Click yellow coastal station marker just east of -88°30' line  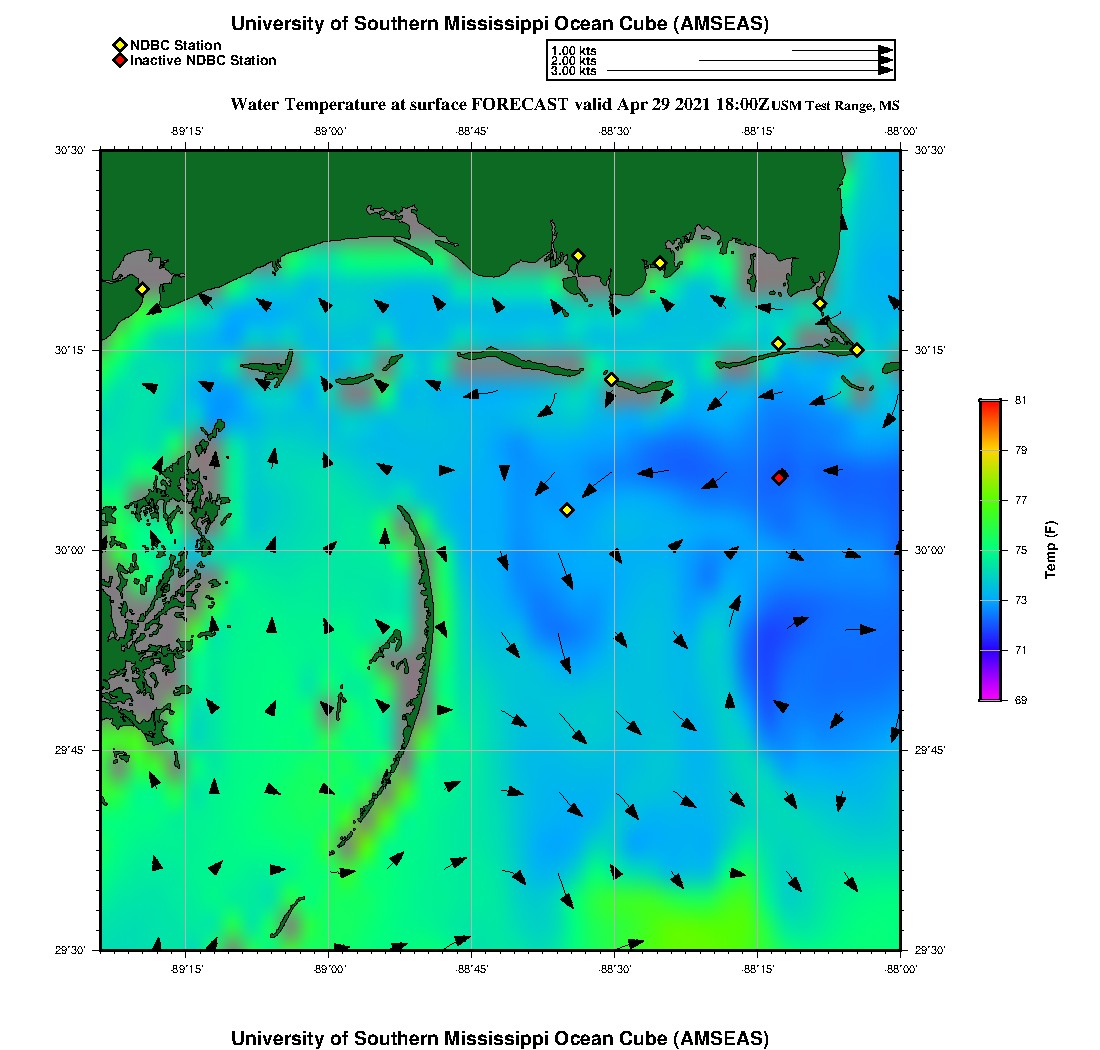coord(659,264)
